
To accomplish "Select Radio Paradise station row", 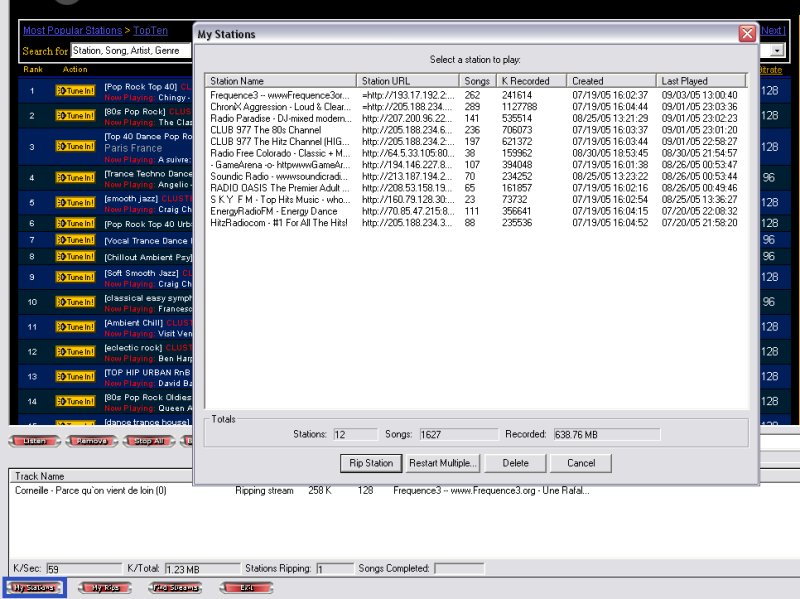I will pos(476,118).
